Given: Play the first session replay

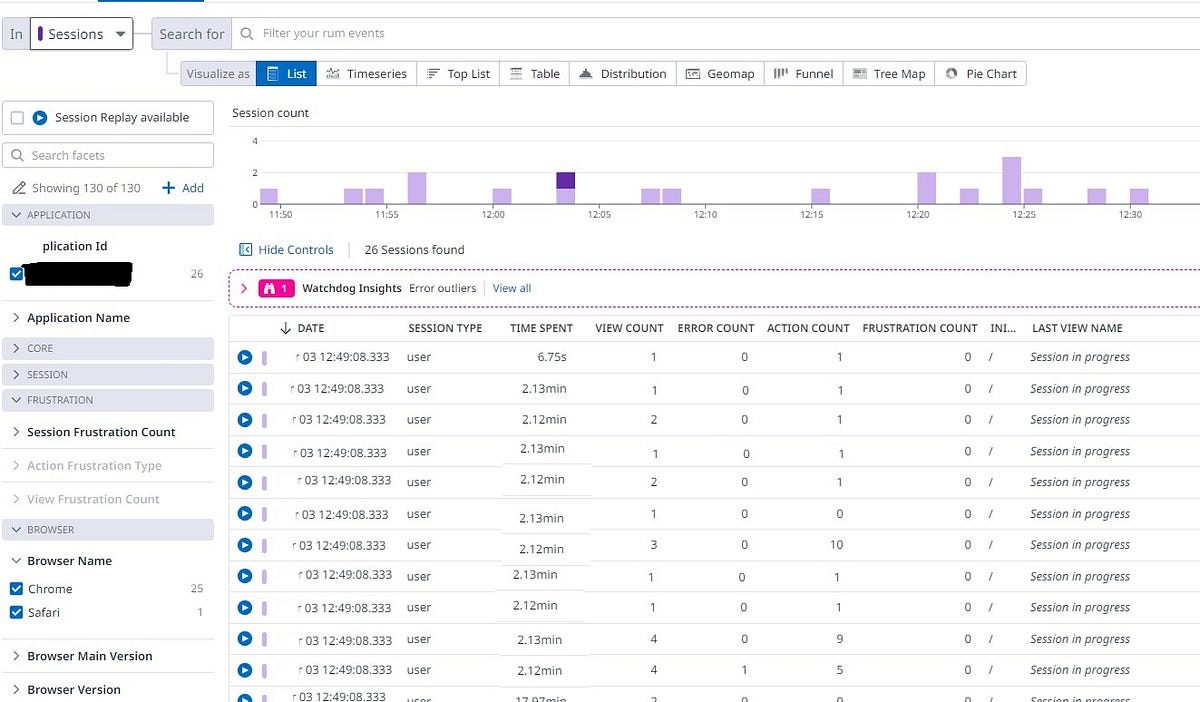Looking at the screenshot, I should tap(243, 357).
